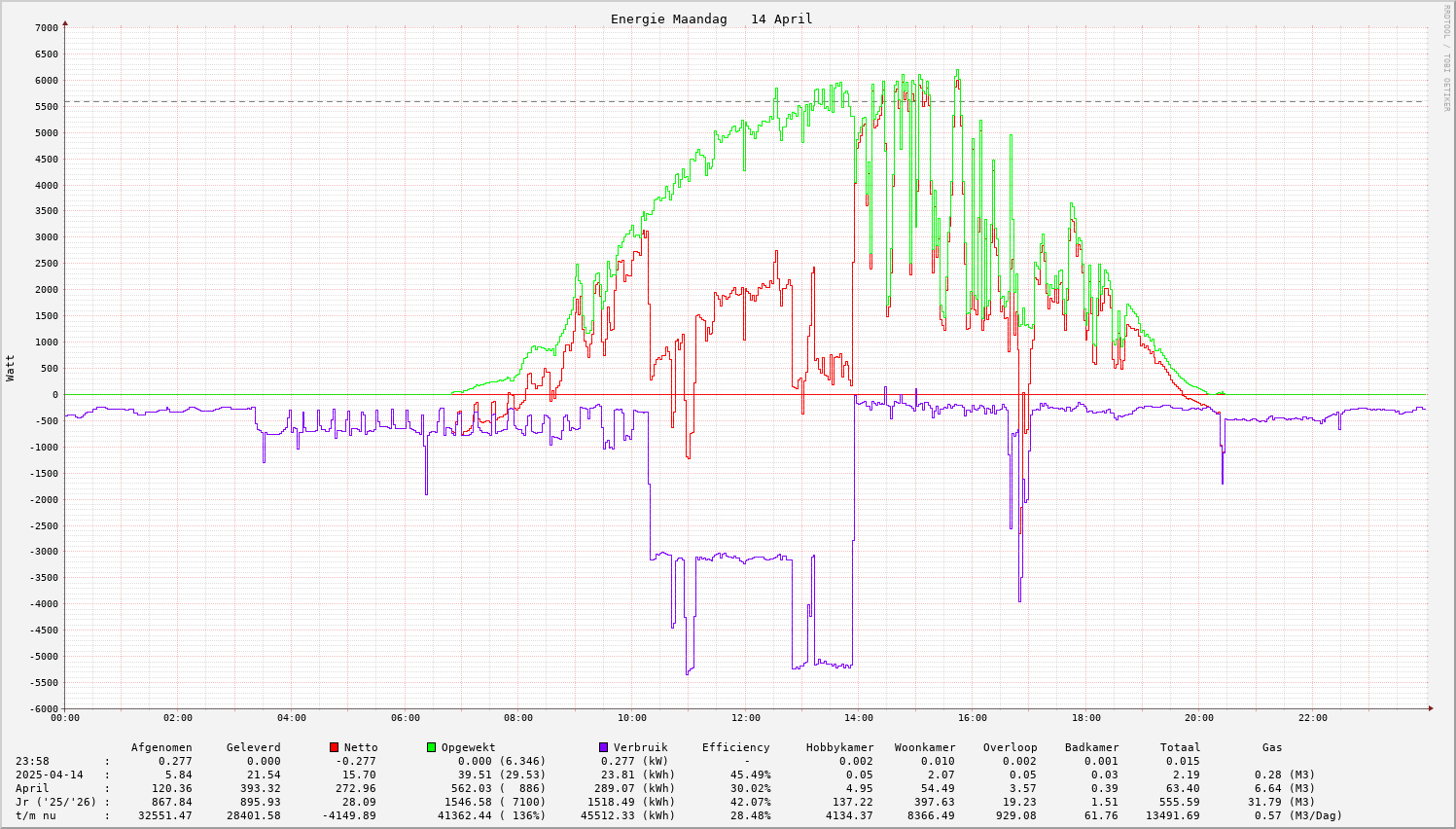The width and height of the screenshot is (1456, 829).
Task: Click the RRDTOOL / TOBI OETIKER watermark
Action: coord(1446,57)
